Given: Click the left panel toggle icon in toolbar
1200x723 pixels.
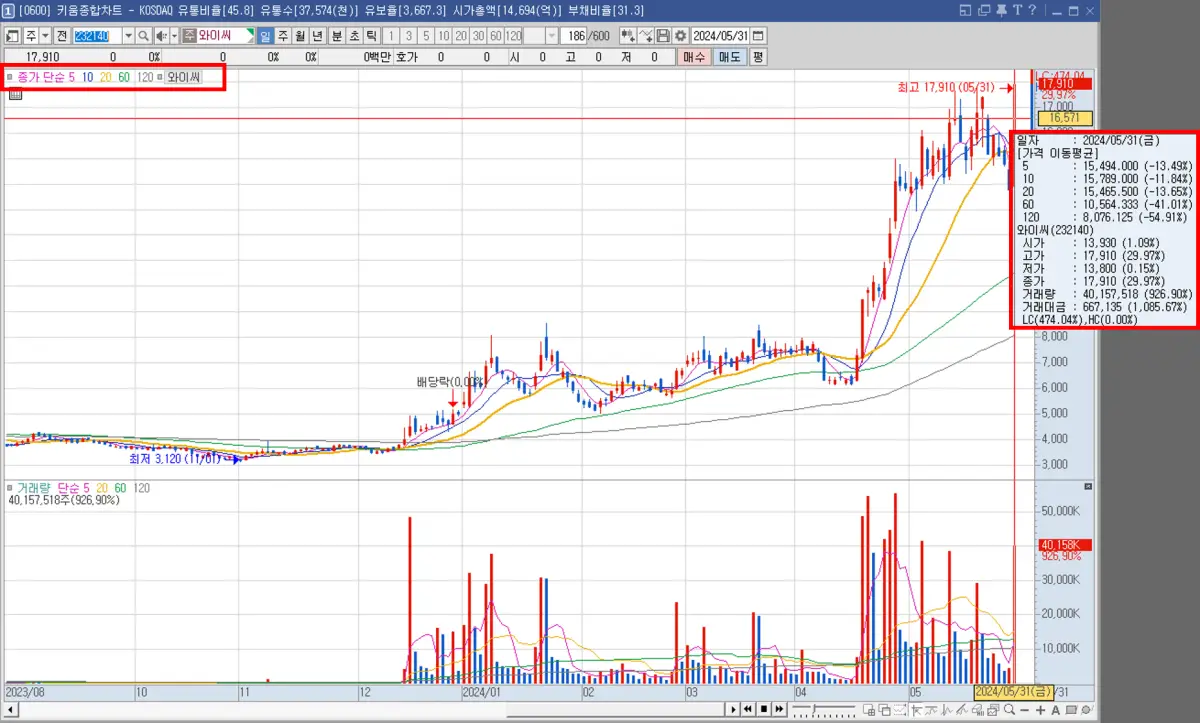Looking at the screenshot, I should (x=13, y=35).
